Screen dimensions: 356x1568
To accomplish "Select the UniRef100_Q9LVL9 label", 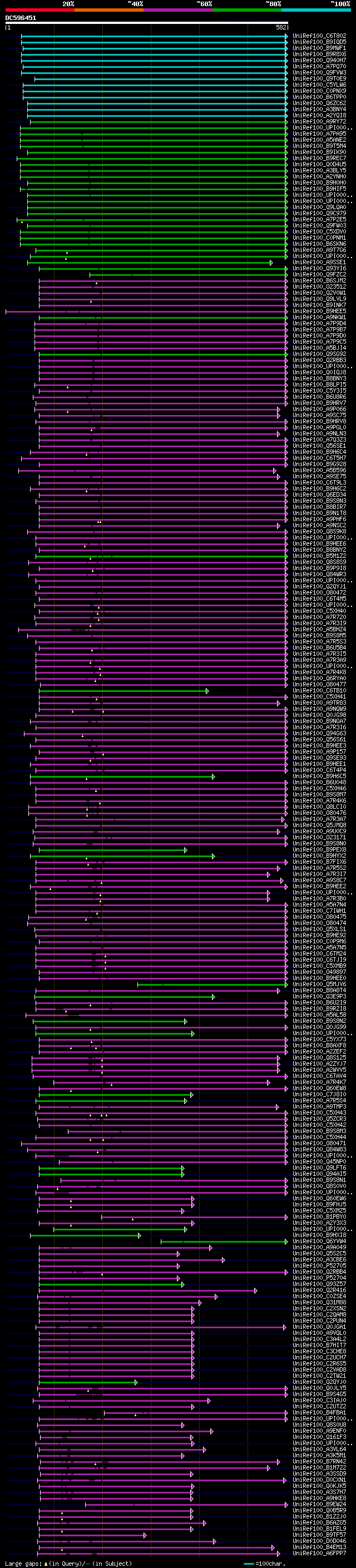I will pos(319,299).
